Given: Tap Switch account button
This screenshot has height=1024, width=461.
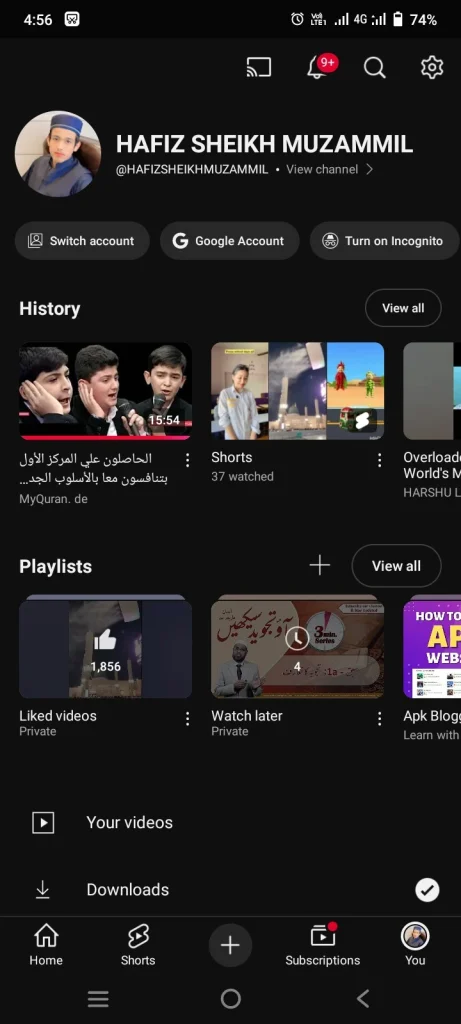Looking at the screenshot, I should click(x=82, y=241).
